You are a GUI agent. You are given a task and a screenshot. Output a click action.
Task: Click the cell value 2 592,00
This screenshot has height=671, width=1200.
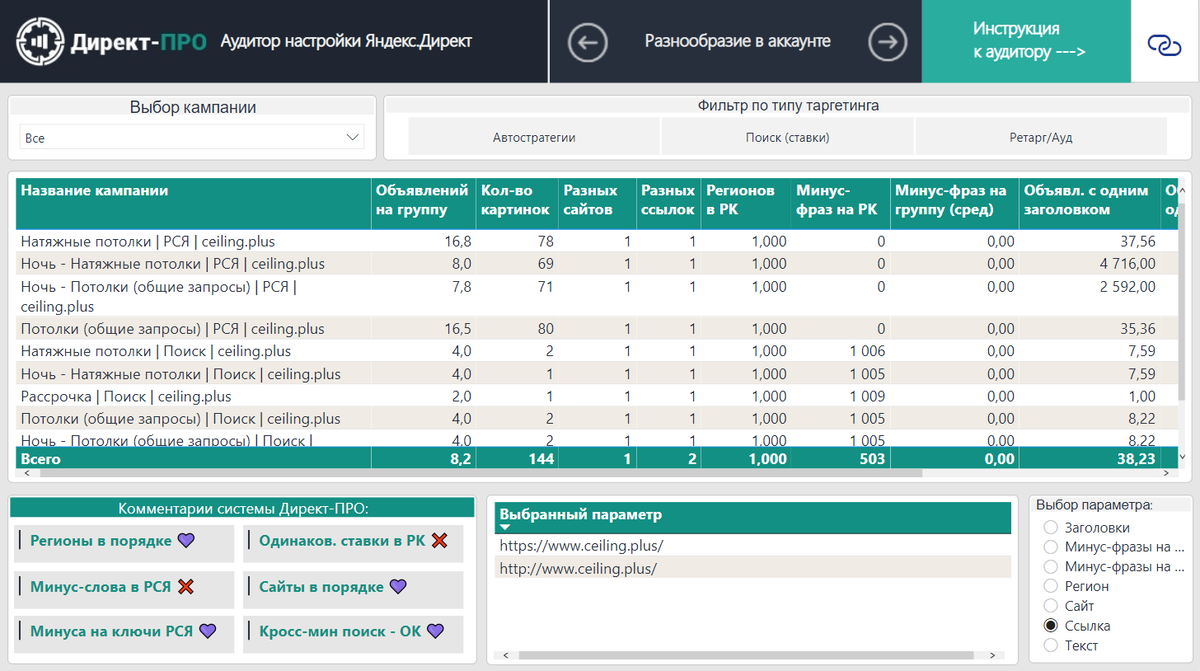1126,287
